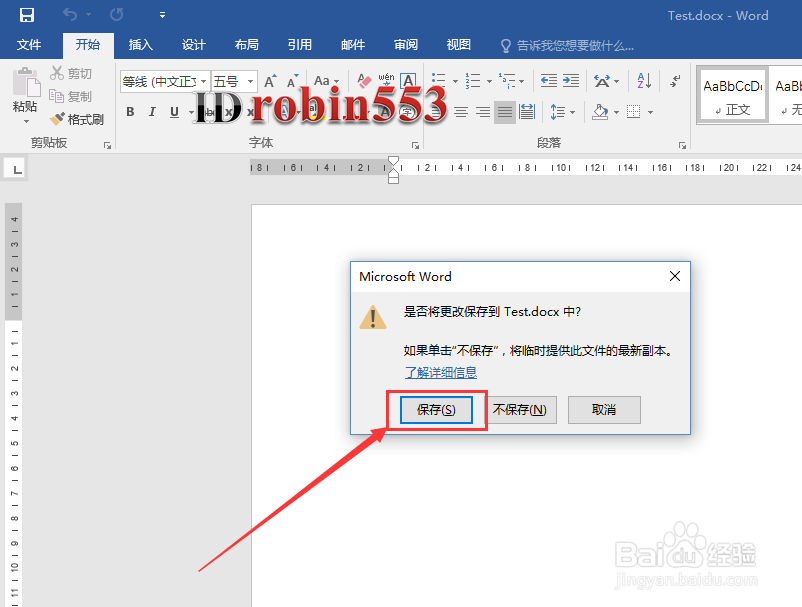The image size is (802, 607).
Task: Click the Save icon on Quick Access Toolbar
Action: pyautogui.click(x=27, y=15)
